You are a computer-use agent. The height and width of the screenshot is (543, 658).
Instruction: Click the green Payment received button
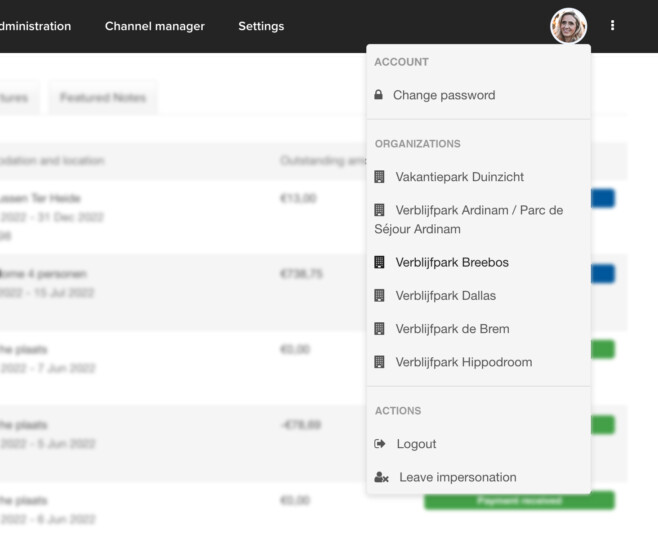(x=518, y=500)
